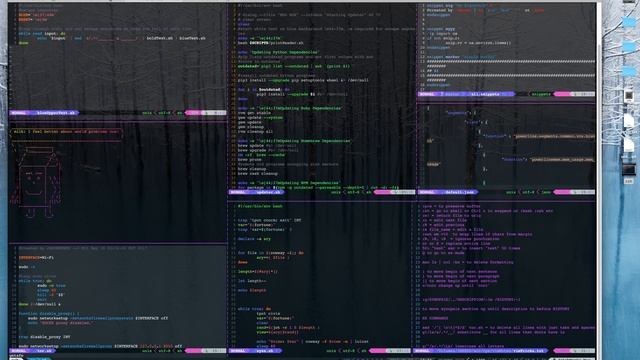Click the updater.sh filename in status line
The width and height of the screenshot is (640, 360).
click(269, 192)
